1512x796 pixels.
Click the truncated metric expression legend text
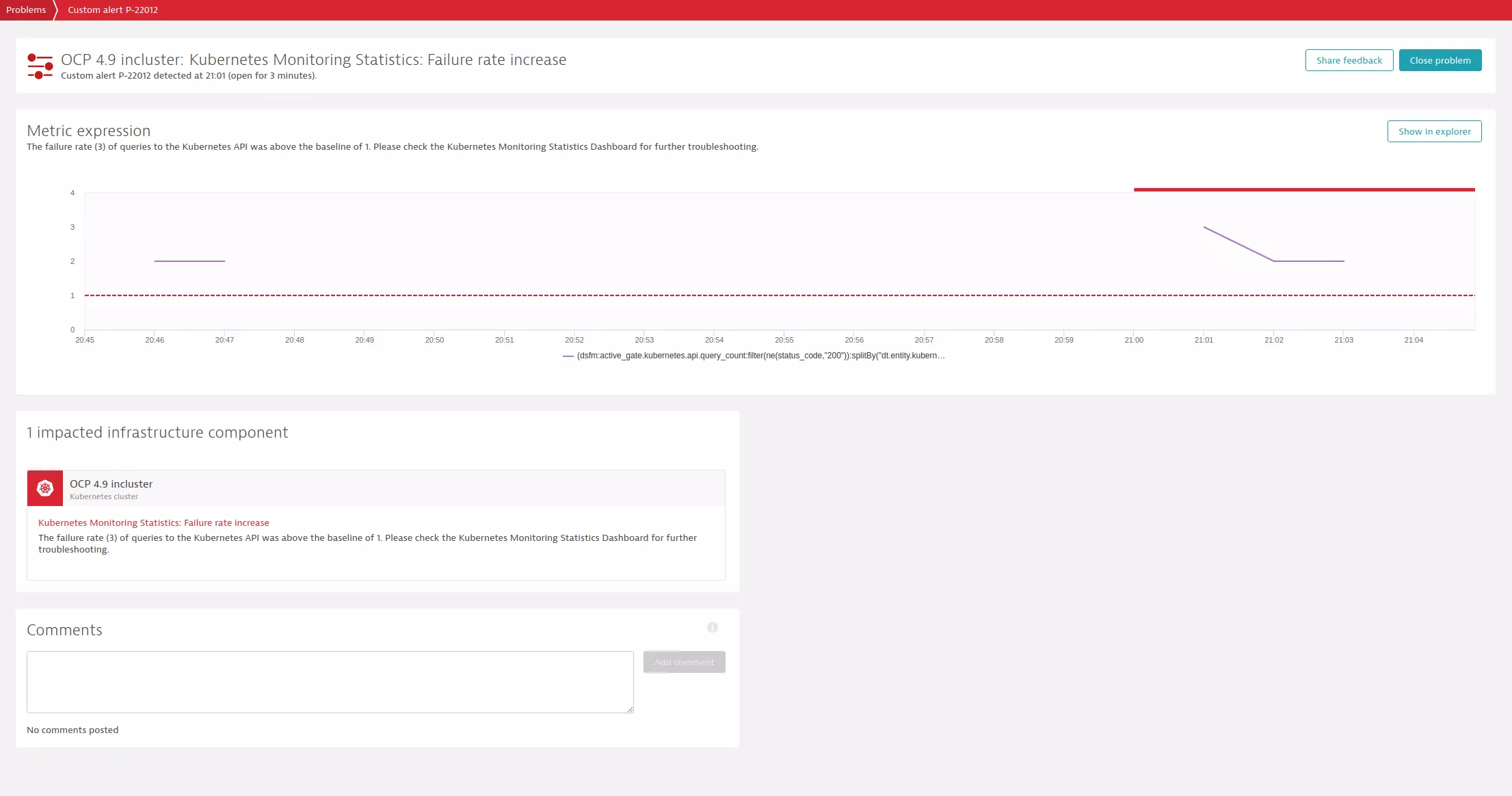click(759, 356)
